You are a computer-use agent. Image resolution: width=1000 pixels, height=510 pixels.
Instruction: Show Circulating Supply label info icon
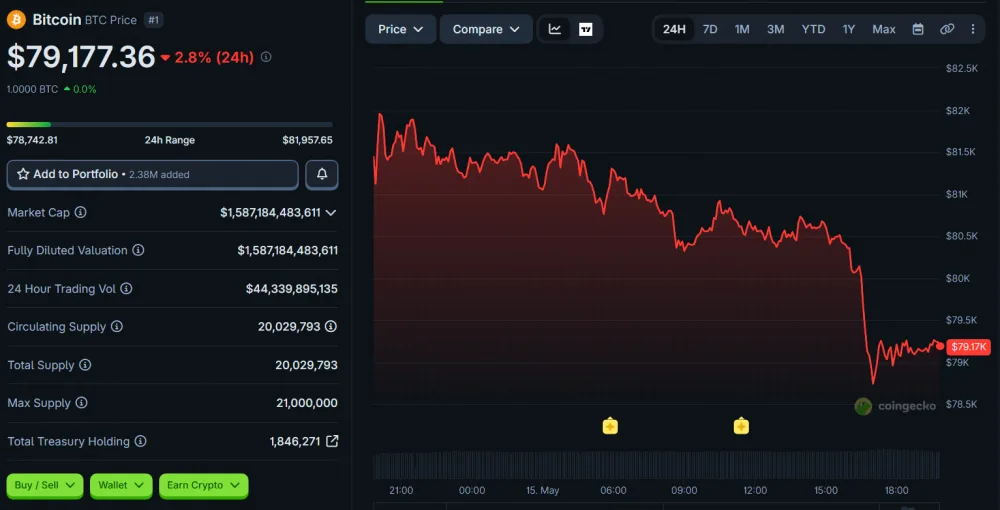click(117, 326)
